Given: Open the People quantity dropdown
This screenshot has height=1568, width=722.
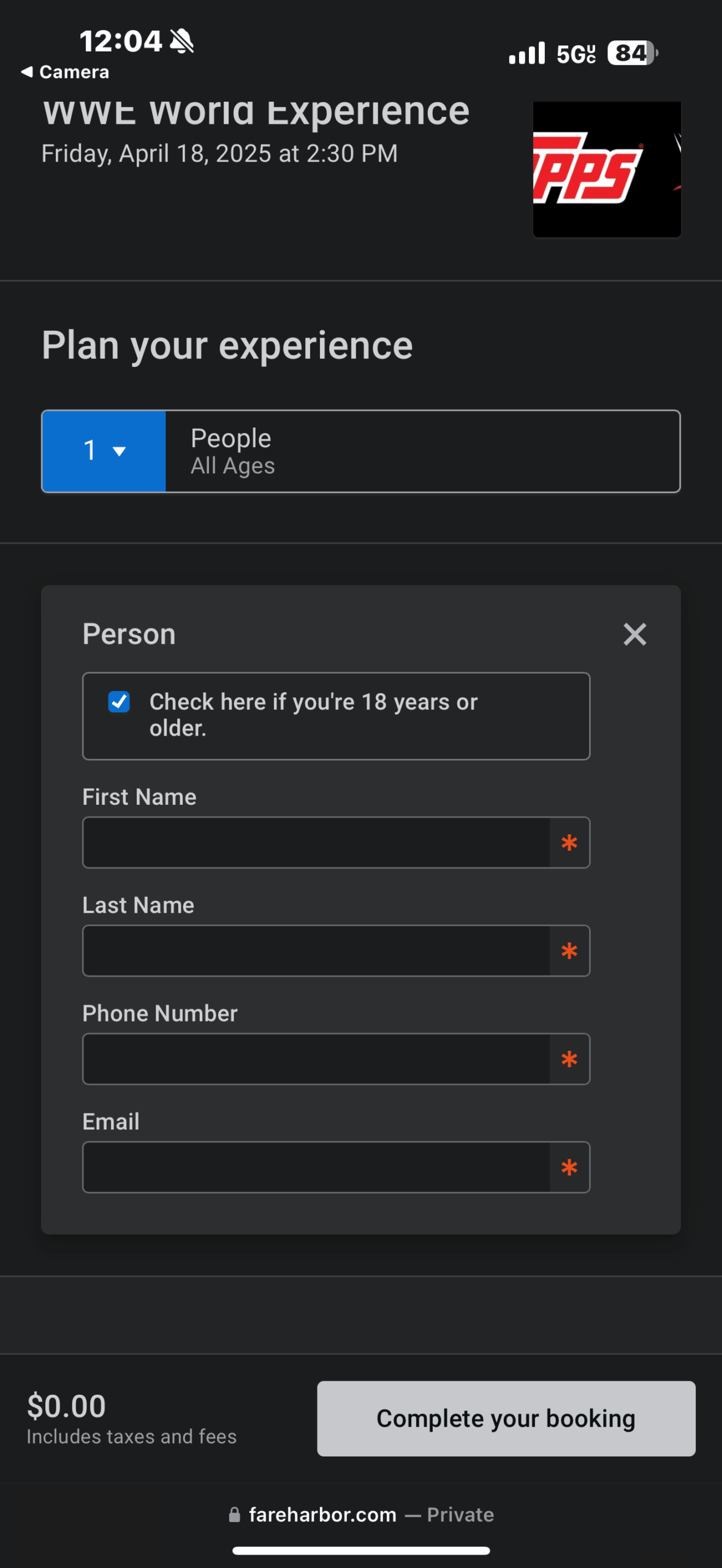Looking at the screenshot, I should [104, 451].
